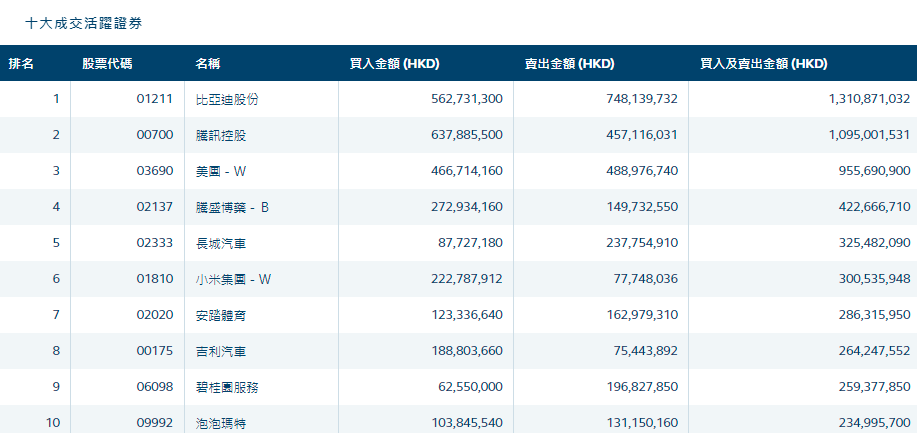Viewport: 917px width, 433px height.
Task: Select stock code 01211
Action: (155, 99)
